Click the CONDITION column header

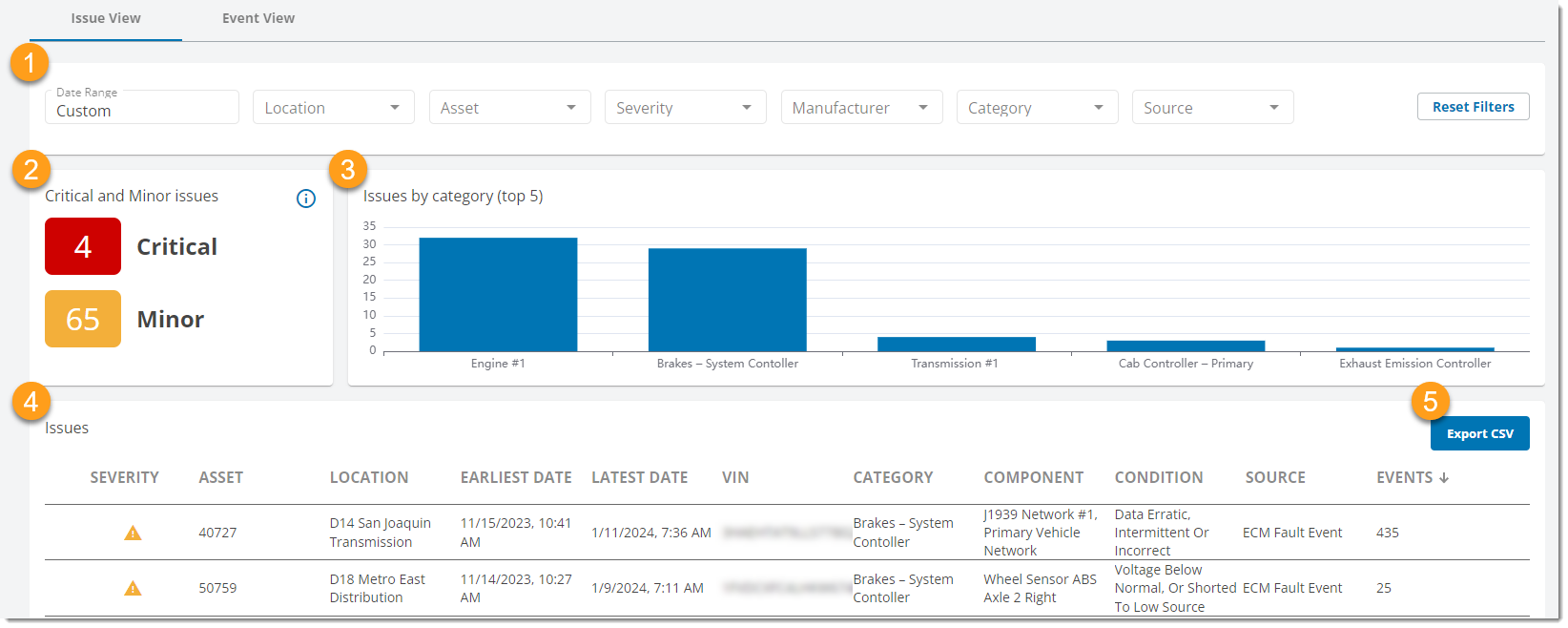(x=1159, y=477)
